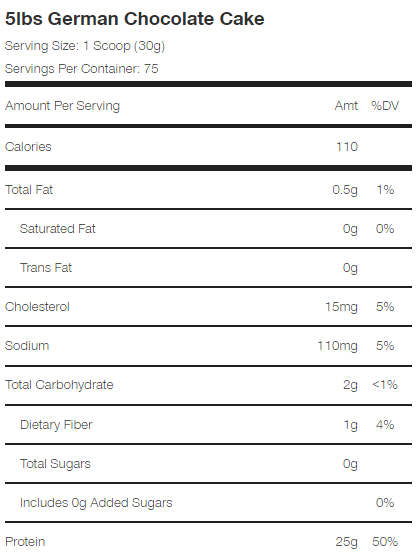Click Includes 0g Added Sugars text
The height and width of the screenshot is (556, 416).
[x=96, y=503]
